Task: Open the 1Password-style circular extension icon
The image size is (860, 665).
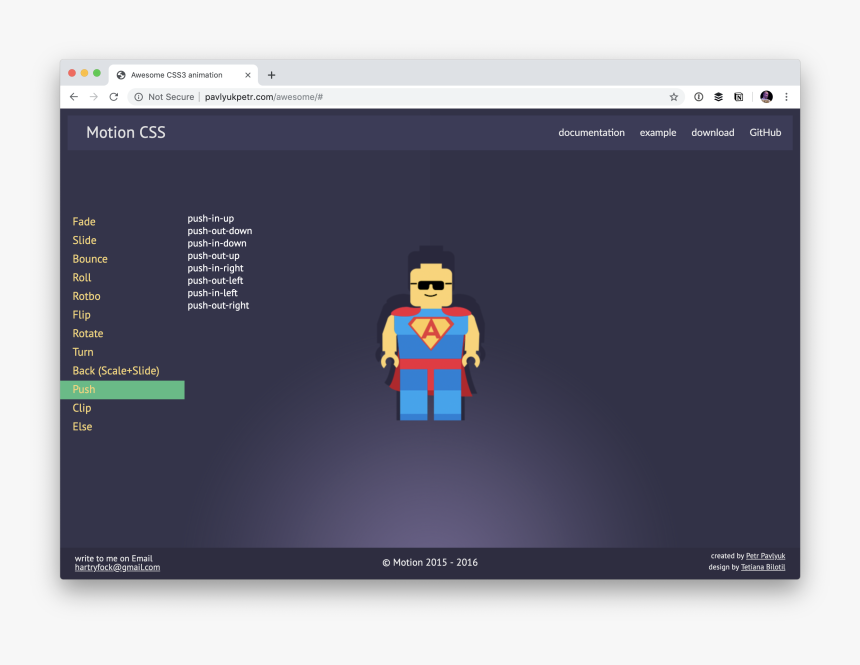Action: click(698, 97)
